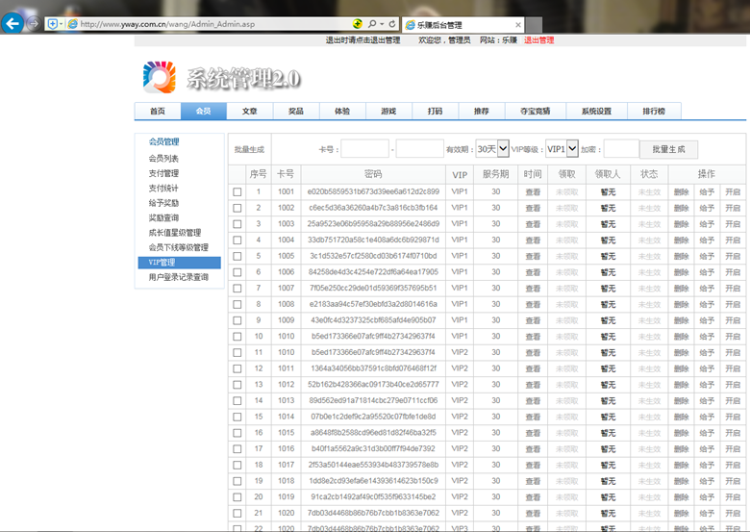Viewport: 750px width, 532px height.
Task: Tick the checkbox for card 1007
Action: coord(237,288)
